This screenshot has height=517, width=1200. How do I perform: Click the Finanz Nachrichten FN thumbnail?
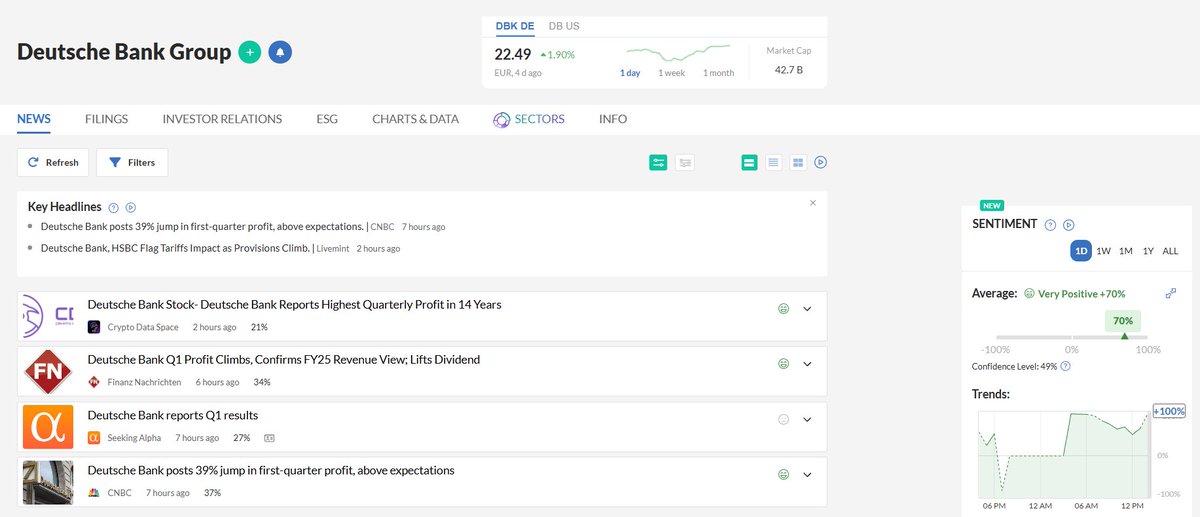tap(48, 372)
